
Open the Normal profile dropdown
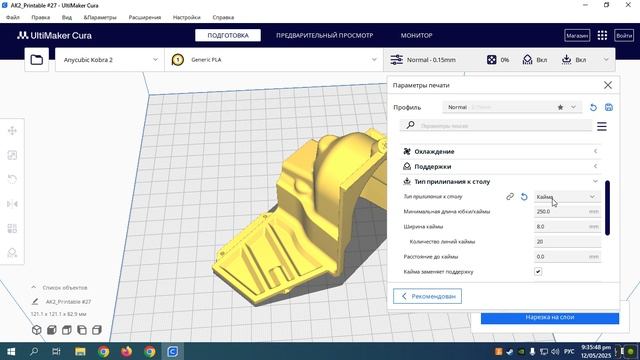click(x=512, y=107)
